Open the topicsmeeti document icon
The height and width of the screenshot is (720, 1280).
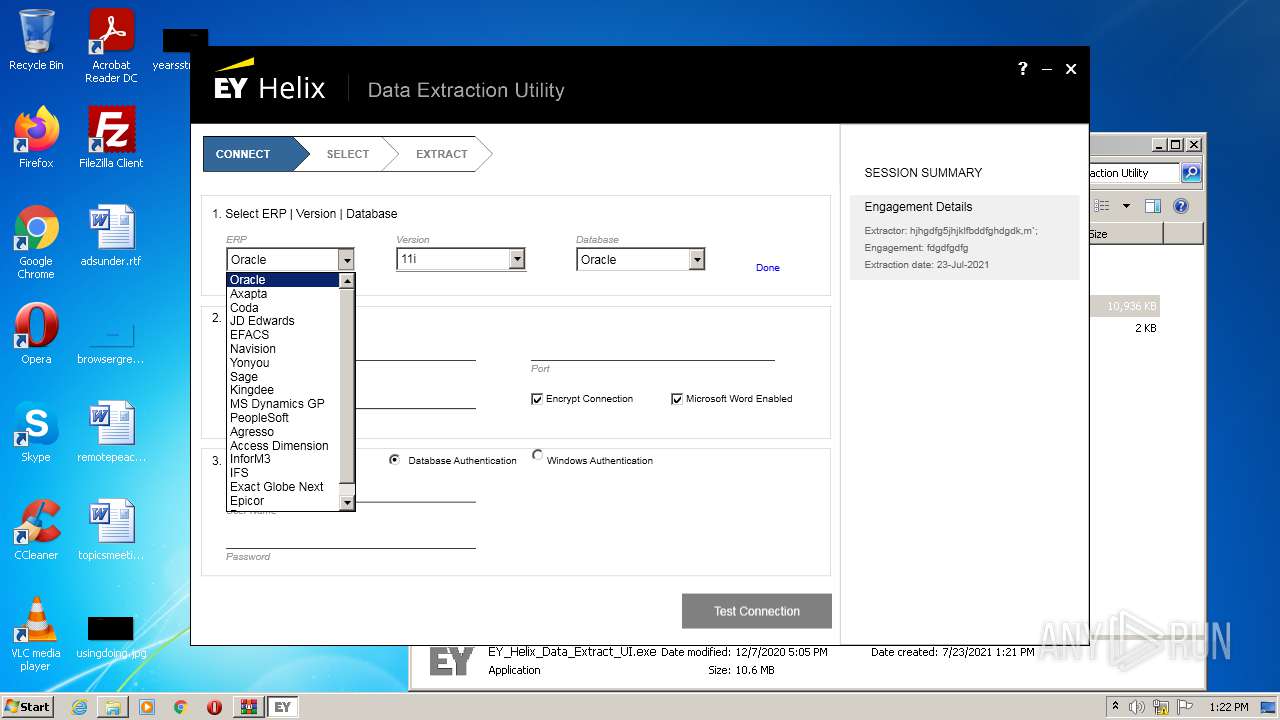111,530
